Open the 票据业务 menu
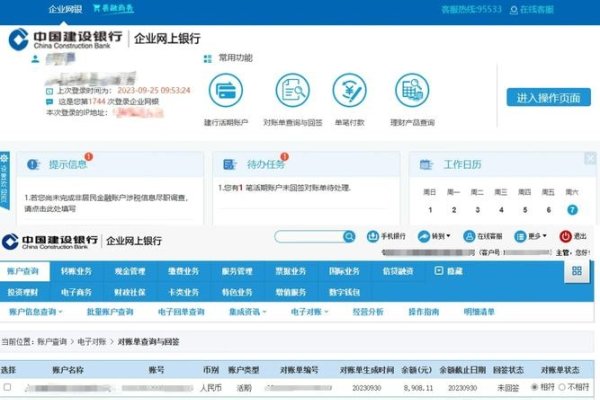Screen dimensions: 600x400 coord(290,271)
